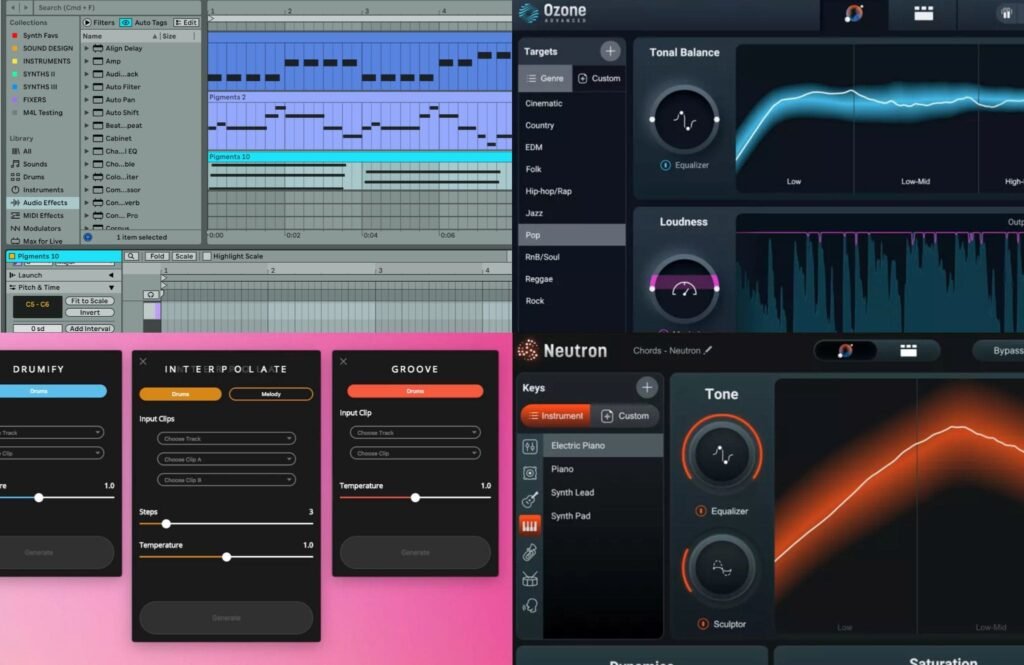Image resolution: width=1024 pixels, height=665 pixels.
Task: Click the Edit button in browser header
Action: coord(186,22)
